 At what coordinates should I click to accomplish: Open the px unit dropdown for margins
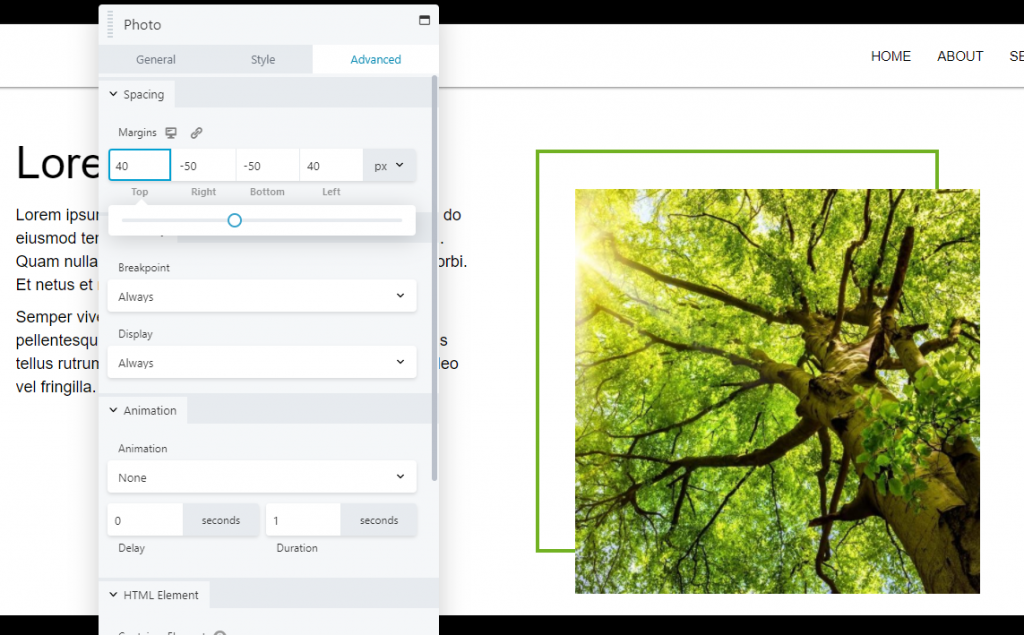(389, 166)
